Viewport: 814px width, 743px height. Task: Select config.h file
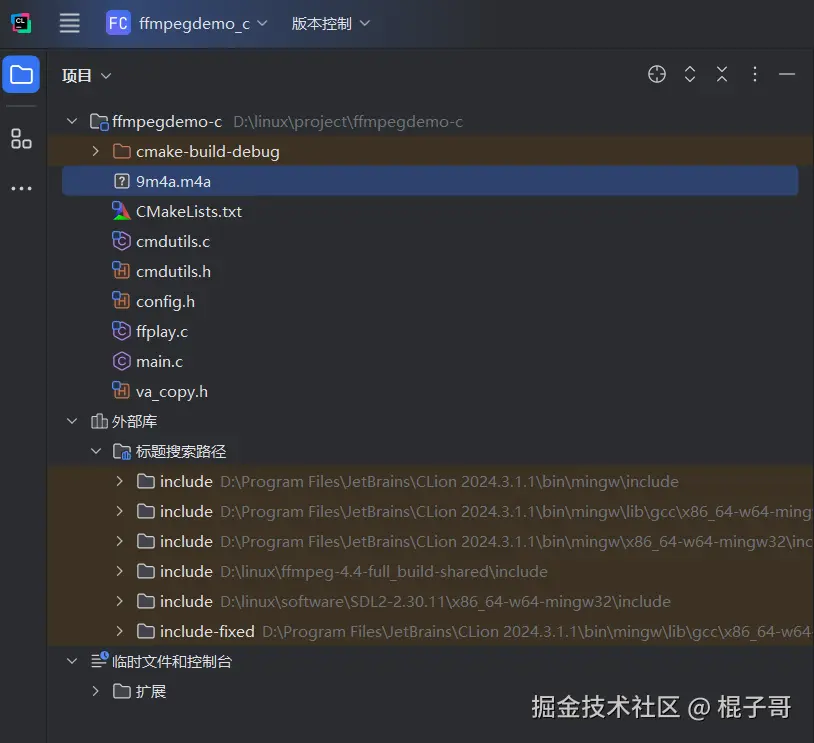click(x=165, y=302)
